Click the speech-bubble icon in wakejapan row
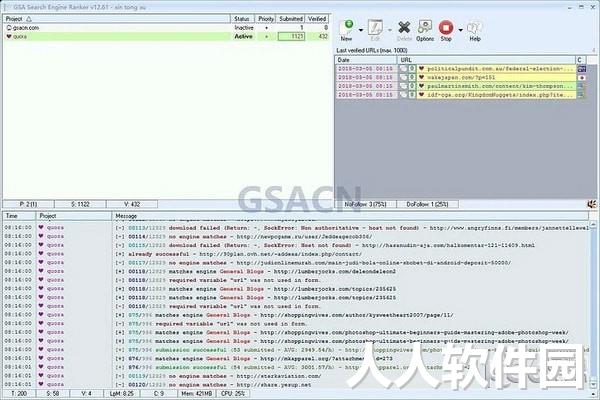 403,77
